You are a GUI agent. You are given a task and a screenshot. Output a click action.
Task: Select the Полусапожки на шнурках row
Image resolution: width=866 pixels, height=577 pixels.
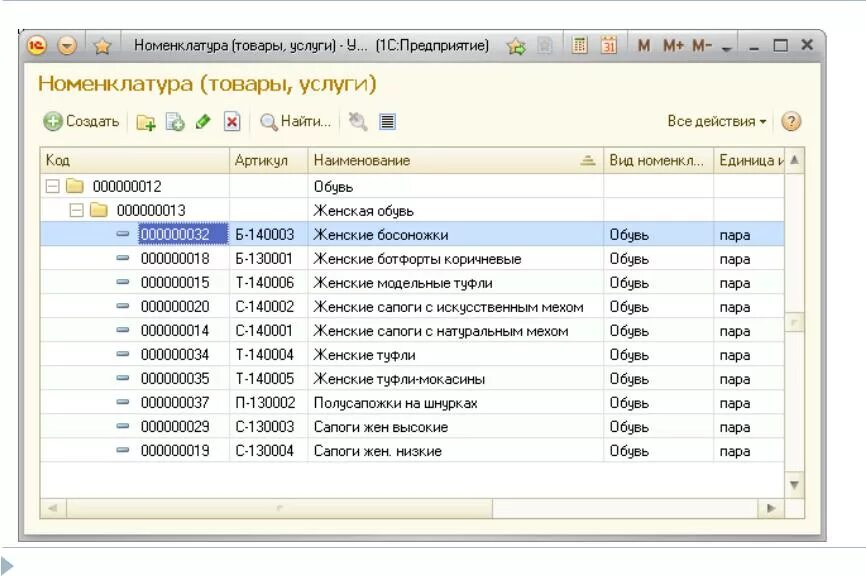412,403
